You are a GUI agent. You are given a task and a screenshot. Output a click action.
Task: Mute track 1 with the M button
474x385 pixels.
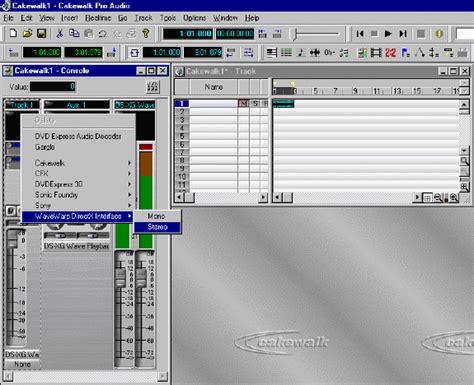pos(244,104)
